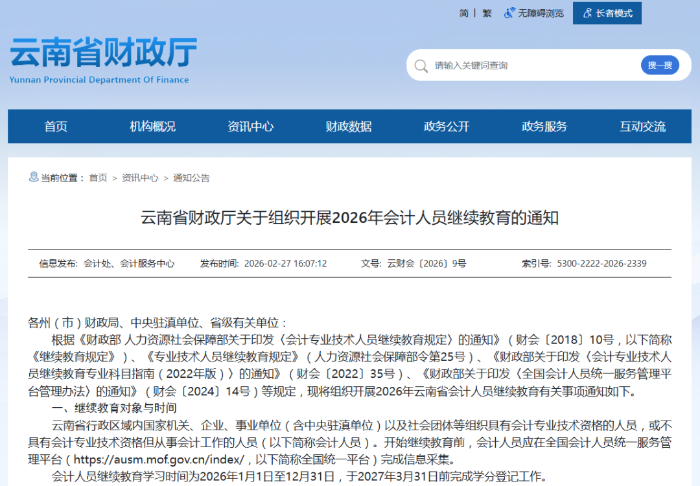Viewport: 700px width, 486px height.
Task: Open the 政务公开 navigation tab
Action: point(447,127)
